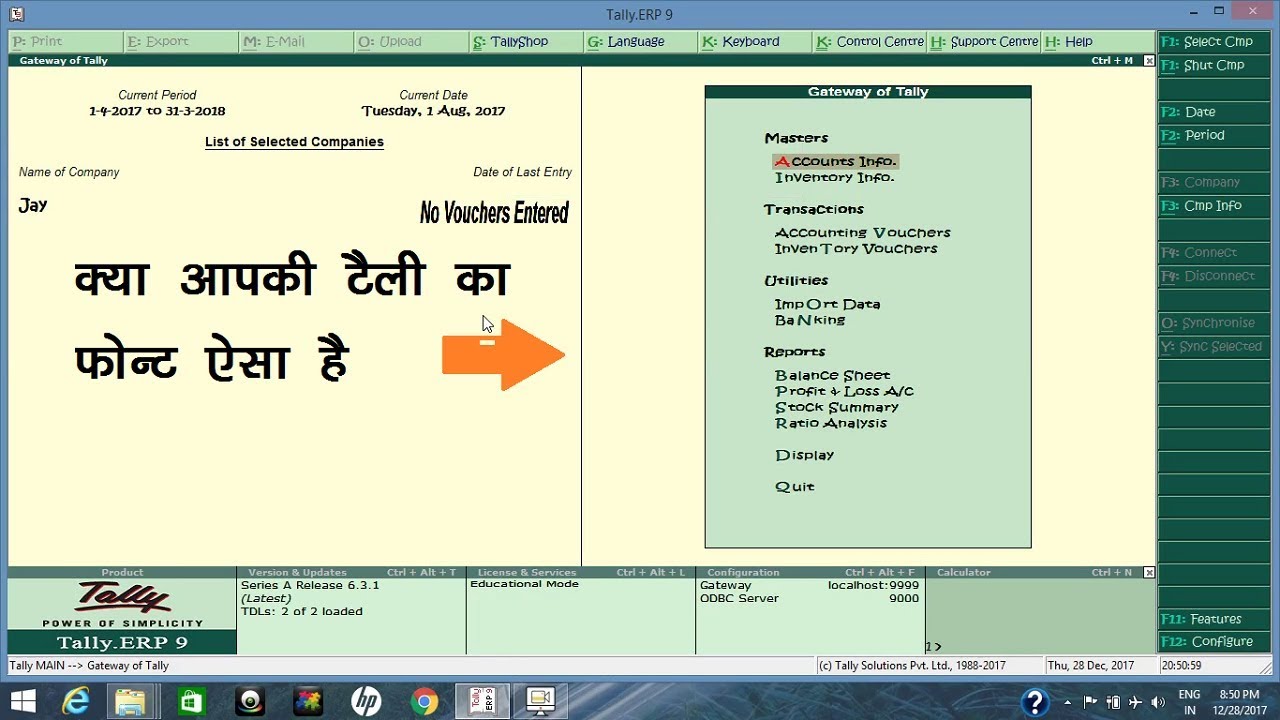Close the Gateway of Tally panel X
This screenshot has width=1280, height=720.
[x=1149, y=61]
